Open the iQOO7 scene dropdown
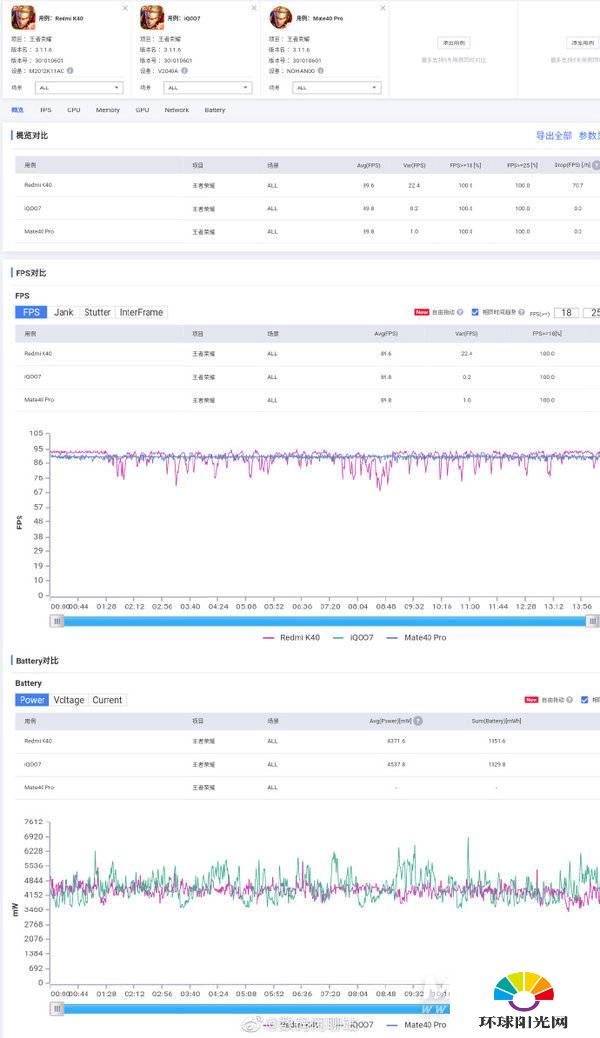600x1038 pixels. (x=208, y=87)
